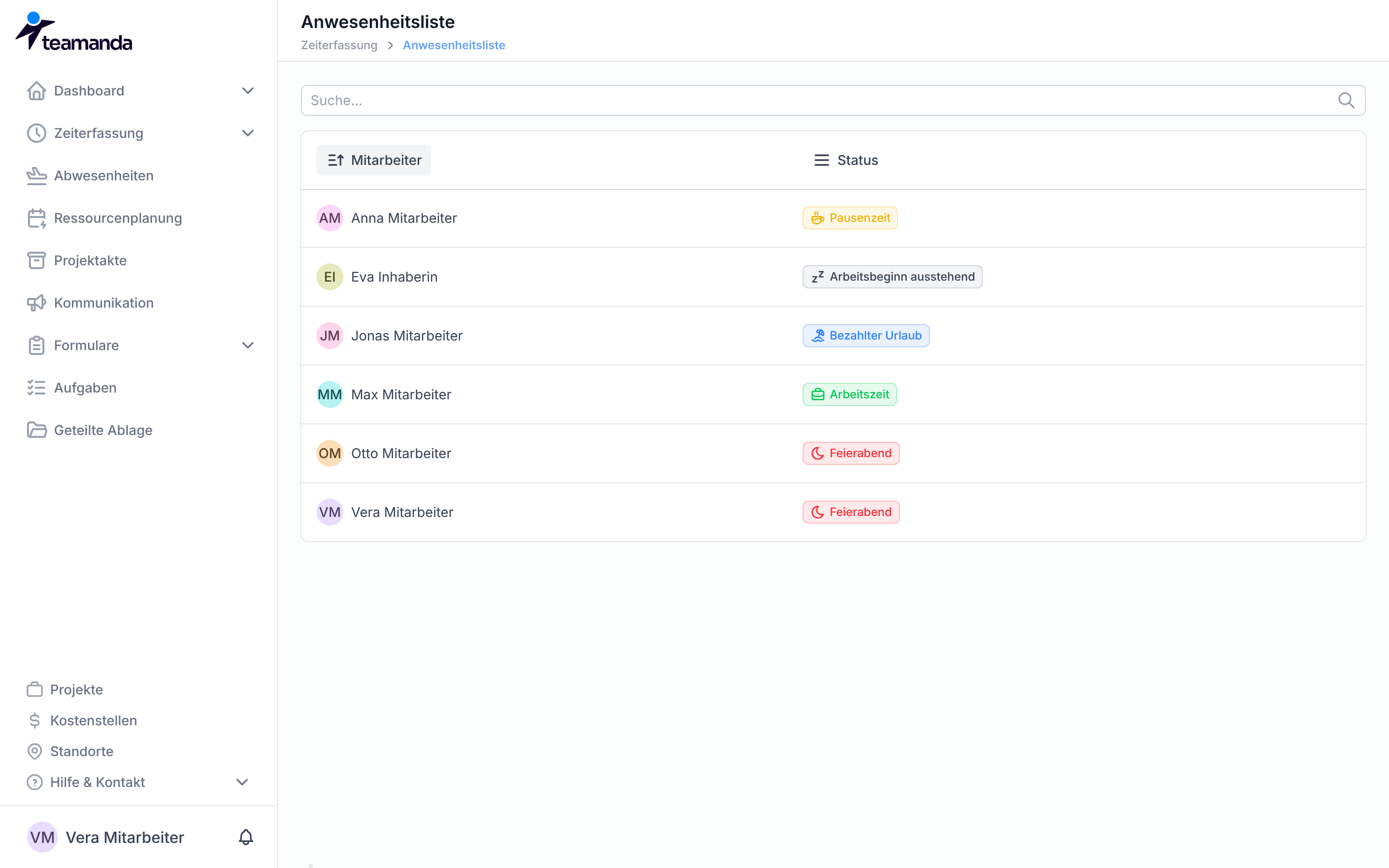Click the Standorte location pin icon
The height and width of the screenshot is (868, 1389).
click(x=34, y=751)
